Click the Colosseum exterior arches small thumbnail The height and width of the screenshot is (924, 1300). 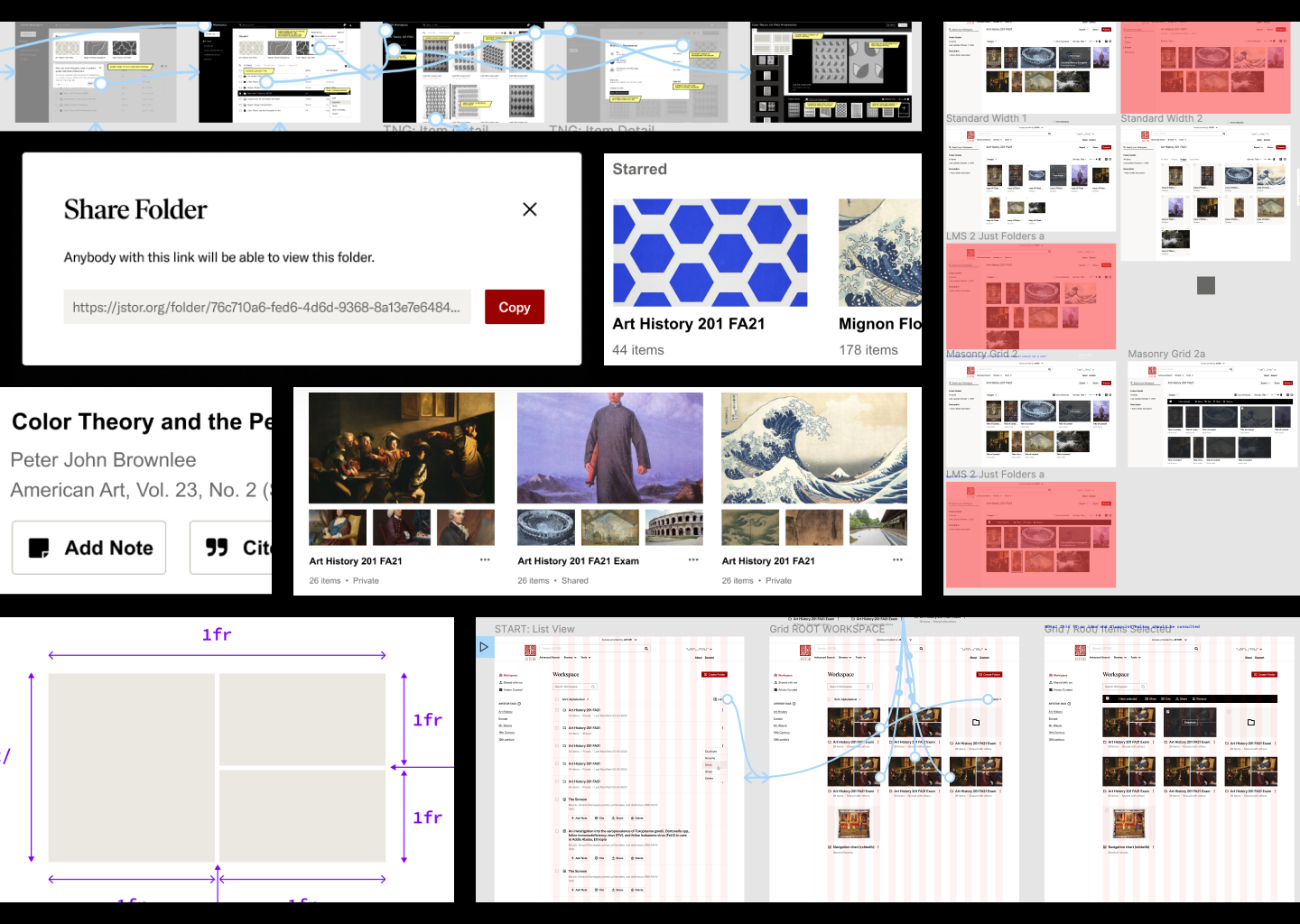(674, 528)
